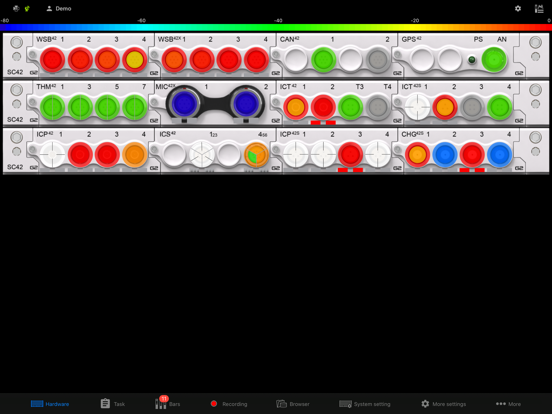Select ICP42 channel 2 red connector
552x414 pixels.
80,155
